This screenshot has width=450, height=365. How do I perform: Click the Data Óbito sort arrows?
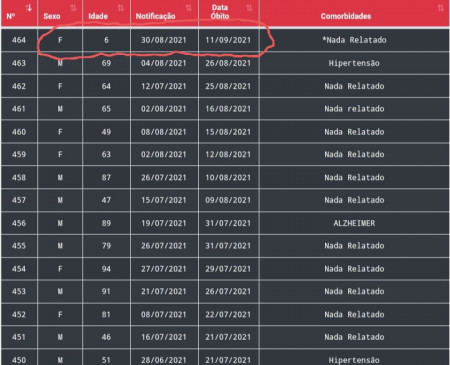(249, 8)
